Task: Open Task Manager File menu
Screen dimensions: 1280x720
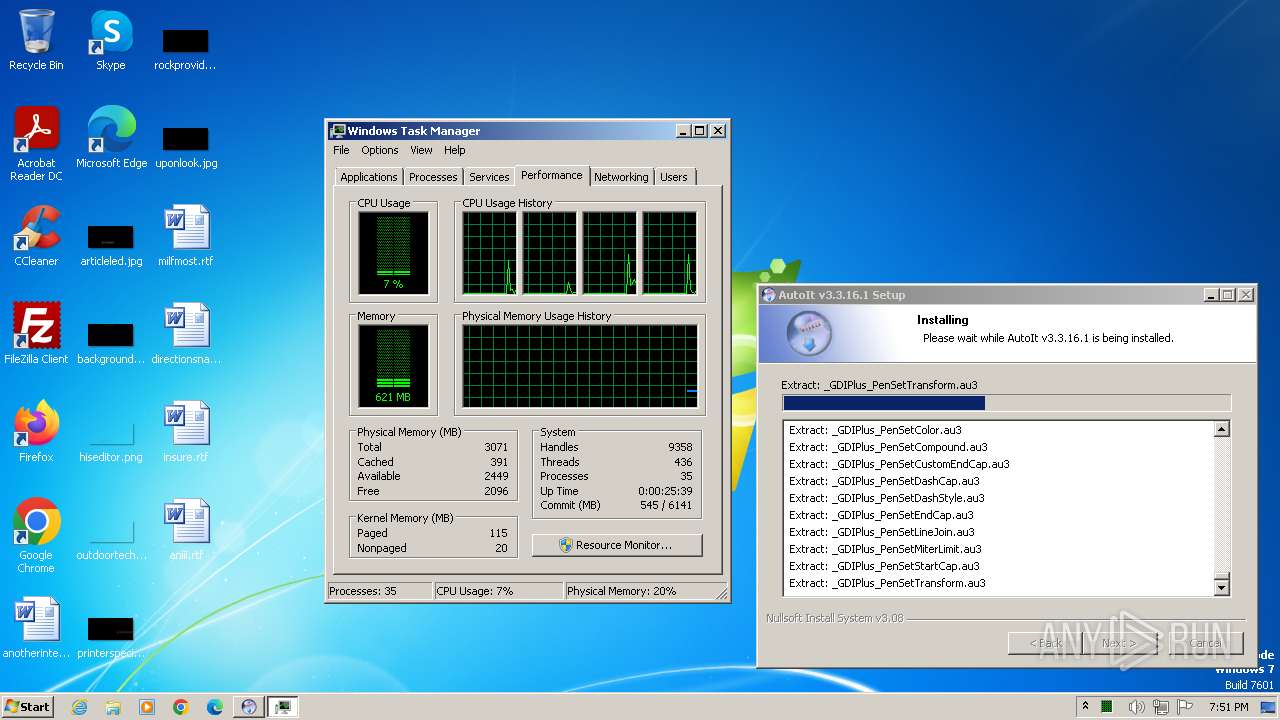Action: [341, 150]
